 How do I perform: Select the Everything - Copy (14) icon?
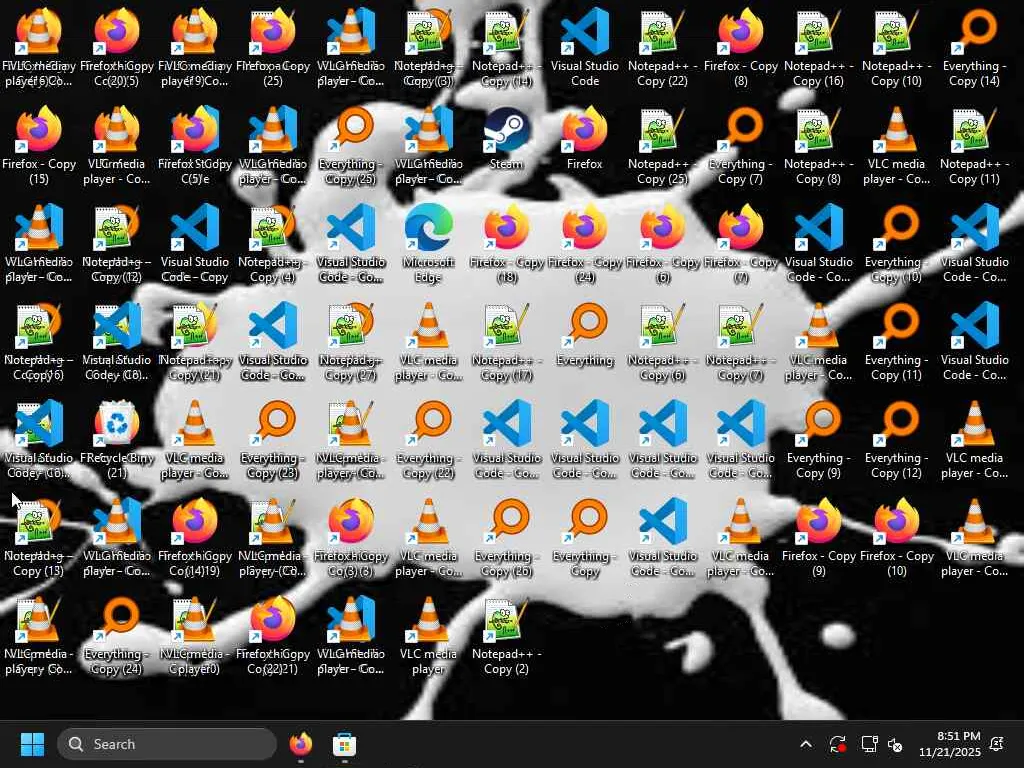pyautogui.click(x=974, y=48)
